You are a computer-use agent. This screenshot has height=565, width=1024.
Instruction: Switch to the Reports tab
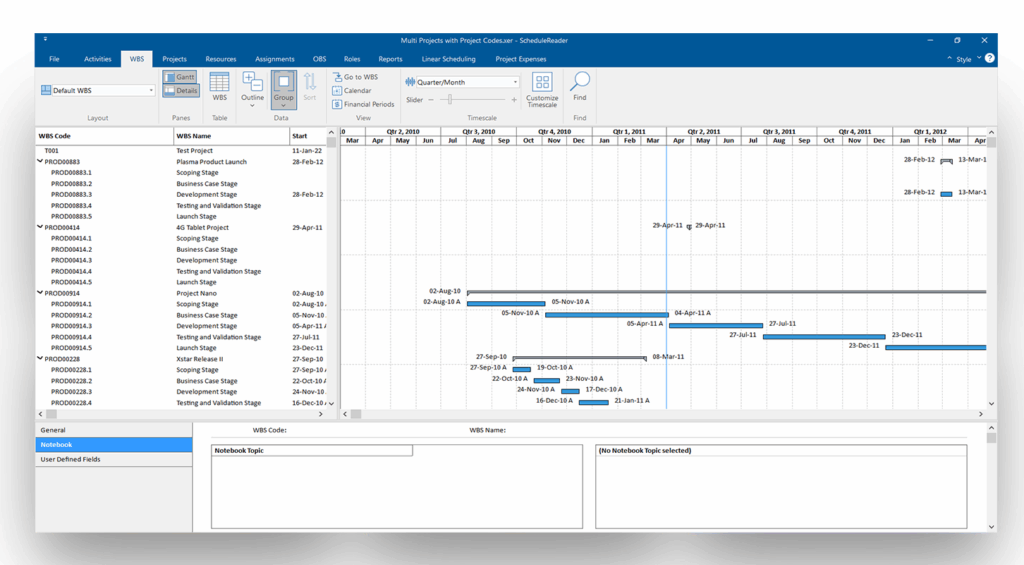click(391, 59)
